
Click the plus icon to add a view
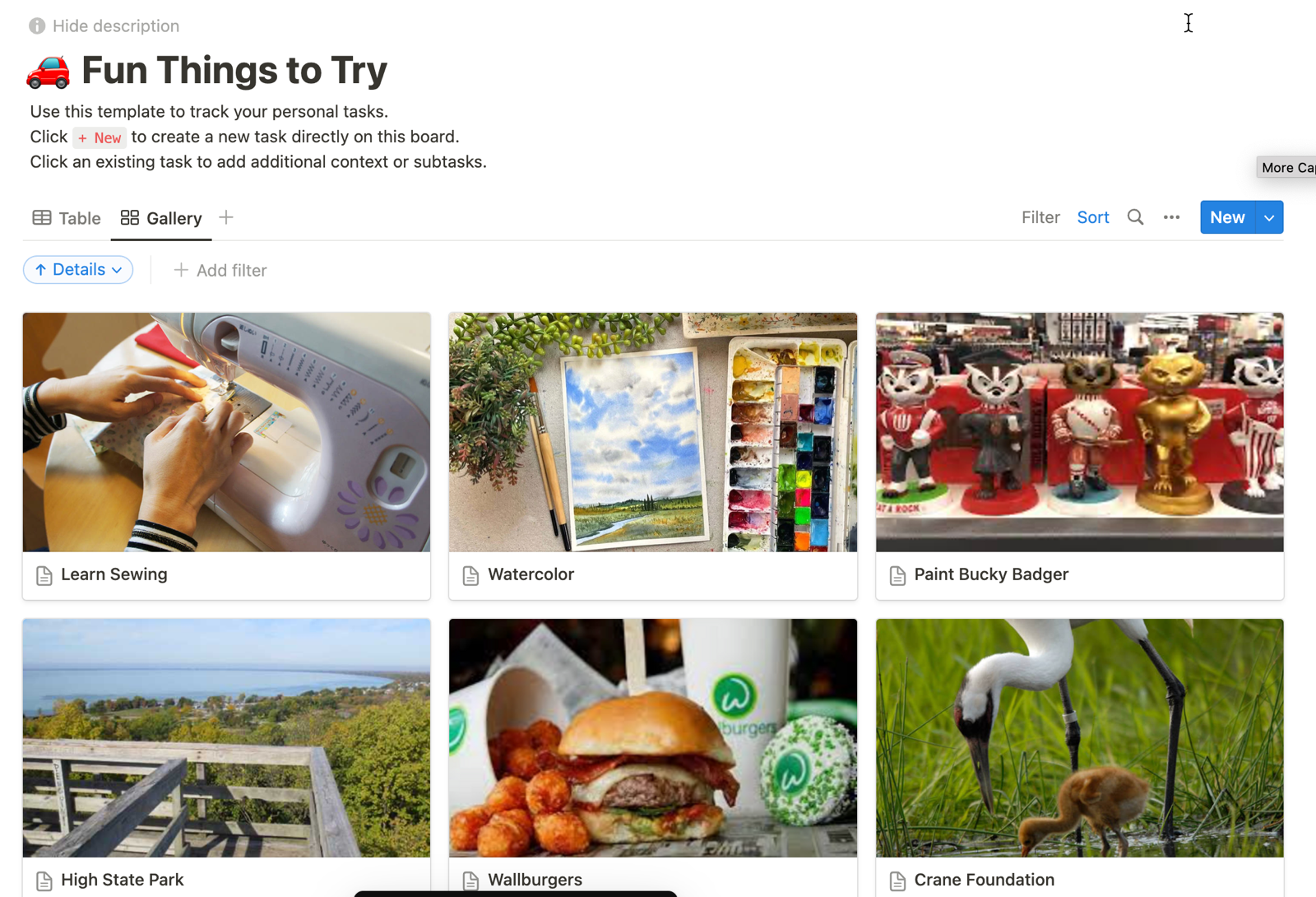[x=226, y=217]
